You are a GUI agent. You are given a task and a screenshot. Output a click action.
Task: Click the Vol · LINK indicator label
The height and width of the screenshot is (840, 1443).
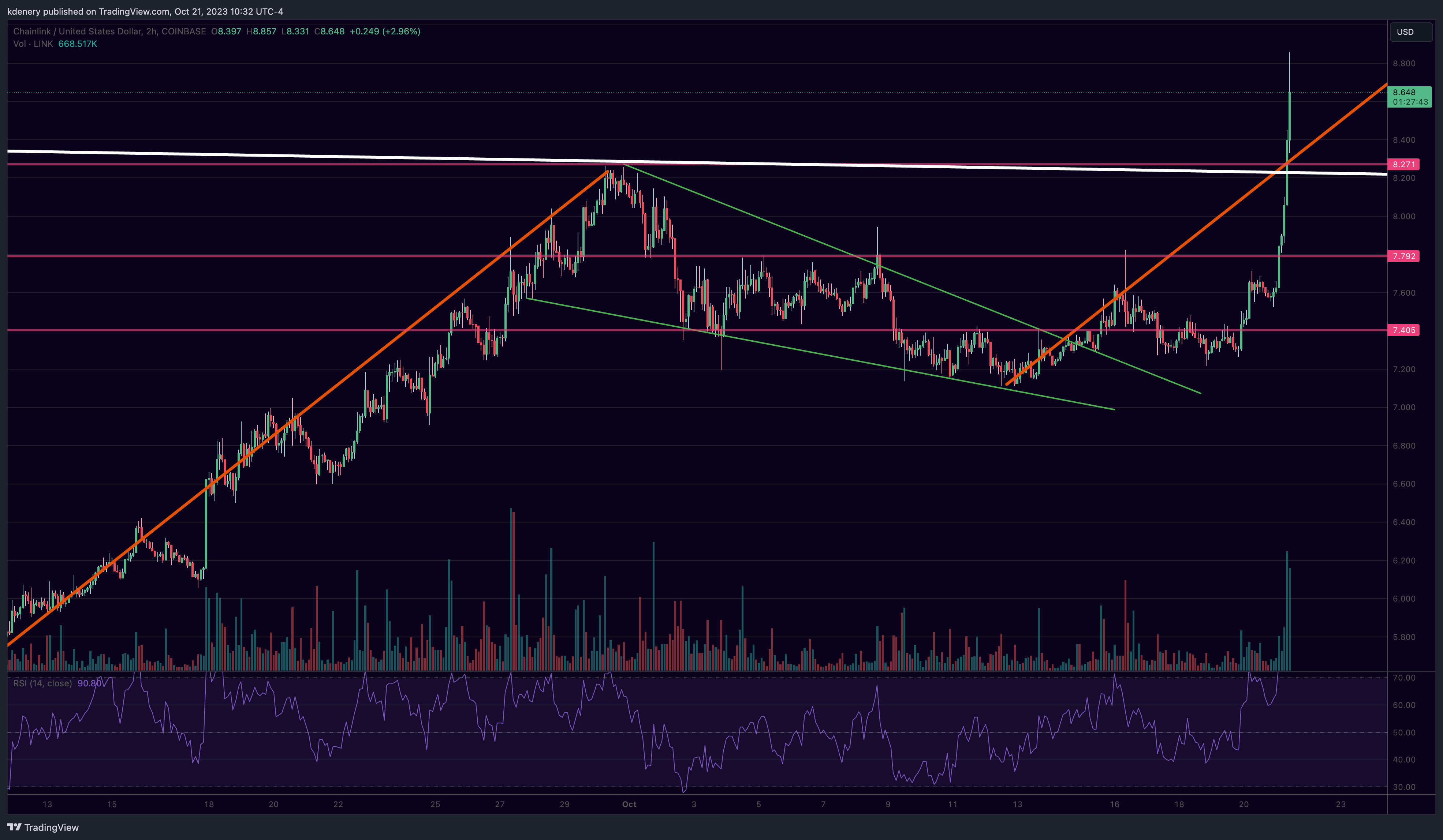tap(33, 44)
